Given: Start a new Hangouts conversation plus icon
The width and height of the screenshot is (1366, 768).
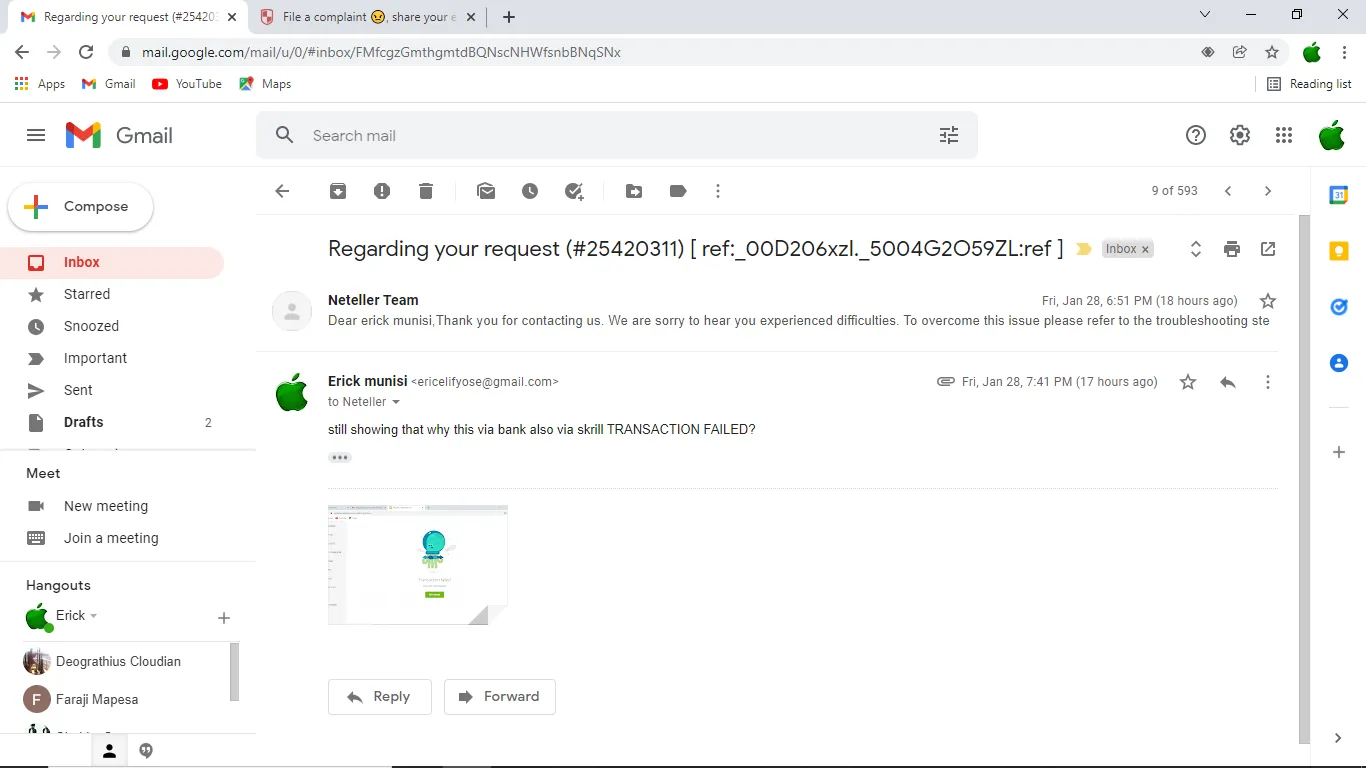Looking at the screenshot, I should tap(224, 618).
